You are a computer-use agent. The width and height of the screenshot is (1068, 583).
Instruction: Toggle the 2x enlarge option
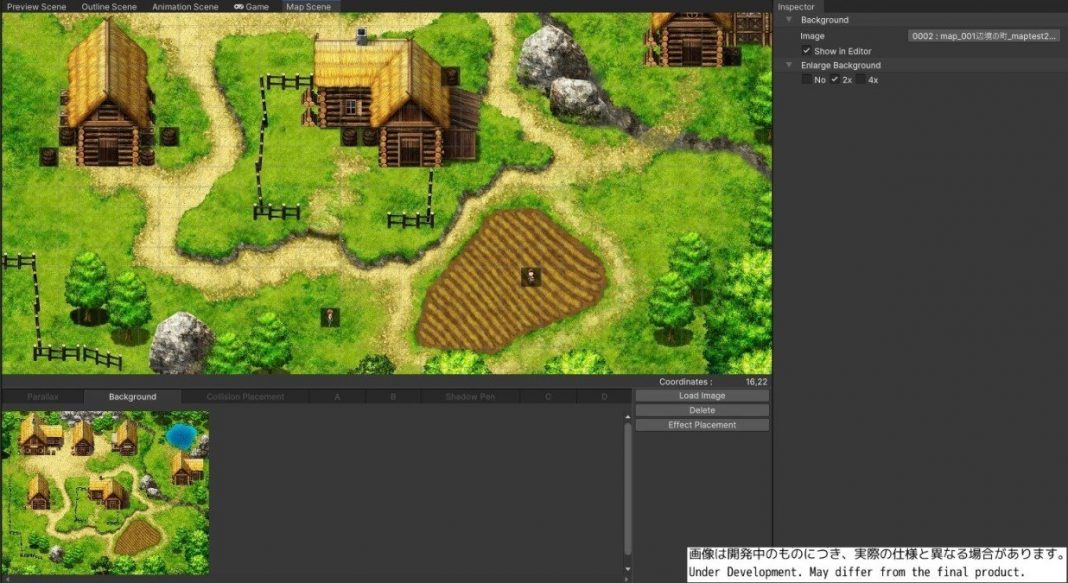point(834,80)
